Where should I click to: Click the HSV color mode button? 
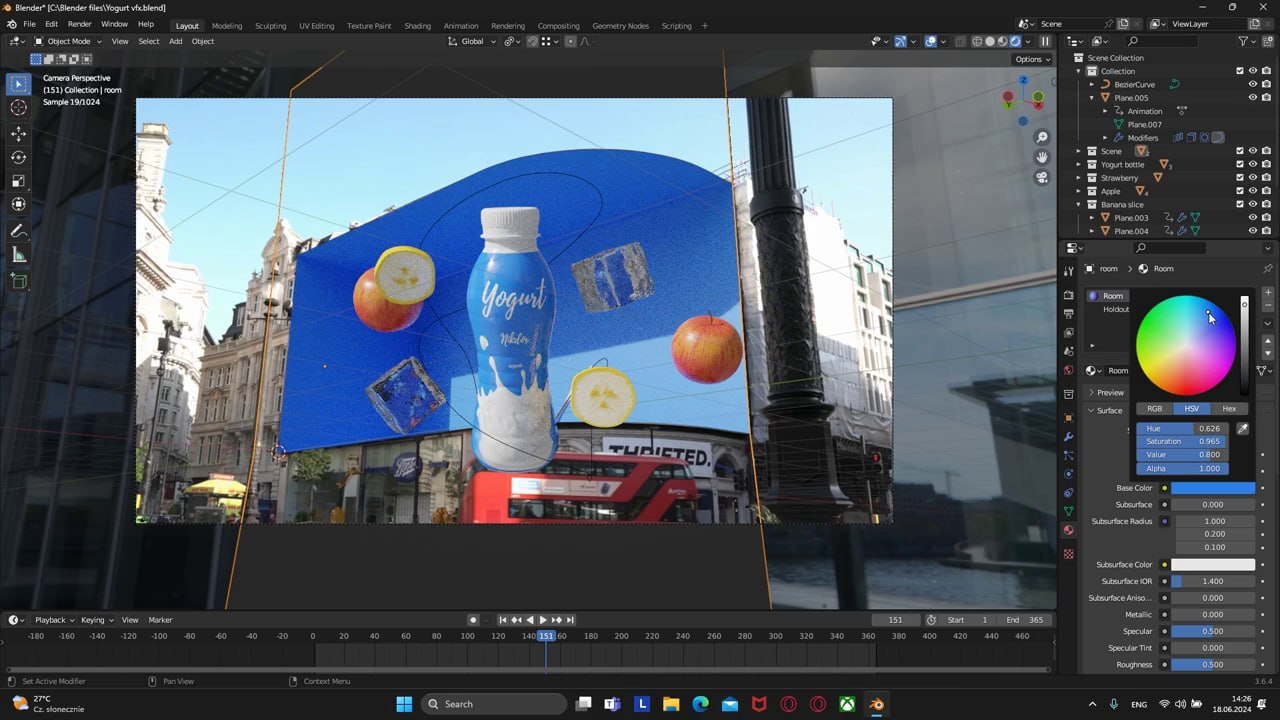(x=1192, y=409)
